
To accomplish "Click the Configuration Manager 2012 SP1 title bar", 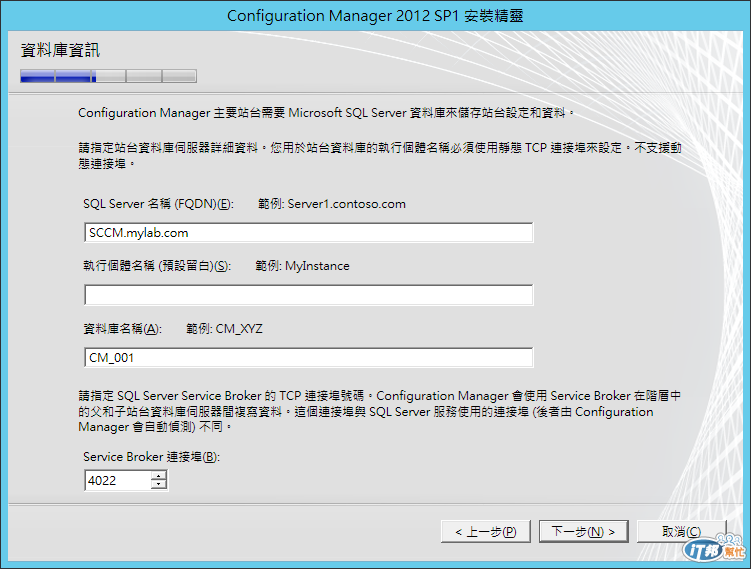I will click(376, 15).
